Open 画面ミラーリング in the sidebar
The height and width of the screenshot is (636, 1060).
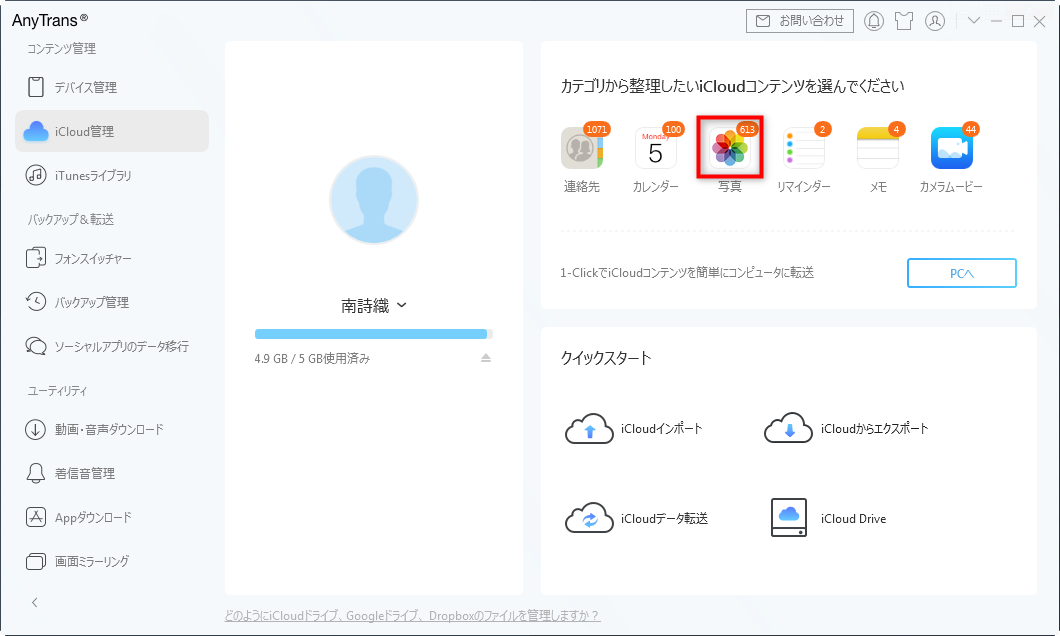pyautogui.click(x=112, y=561)
